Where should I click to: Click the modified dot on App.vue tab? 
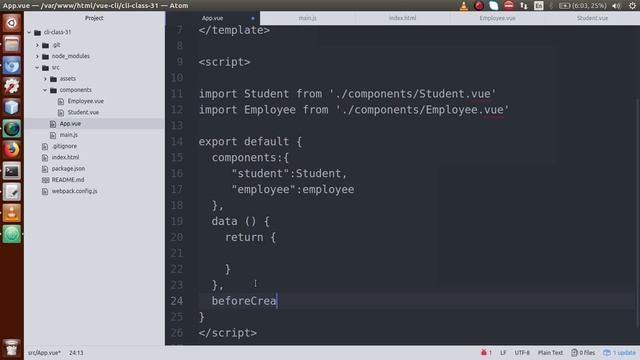click(x=253, y=18)
